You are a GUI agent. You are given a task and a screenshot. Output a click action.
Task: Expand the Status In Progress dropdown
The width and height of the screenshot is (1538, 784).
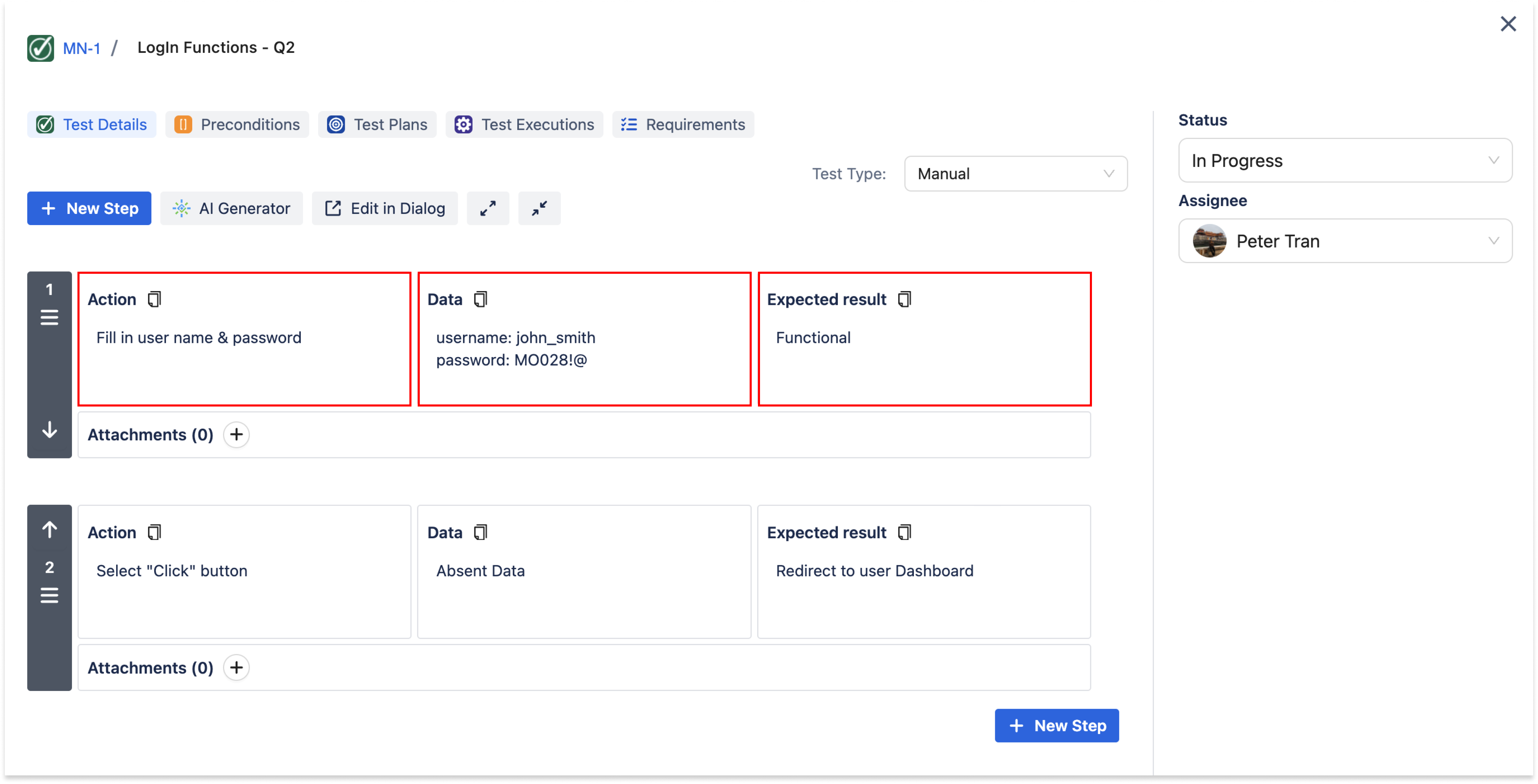[1345, 161]
